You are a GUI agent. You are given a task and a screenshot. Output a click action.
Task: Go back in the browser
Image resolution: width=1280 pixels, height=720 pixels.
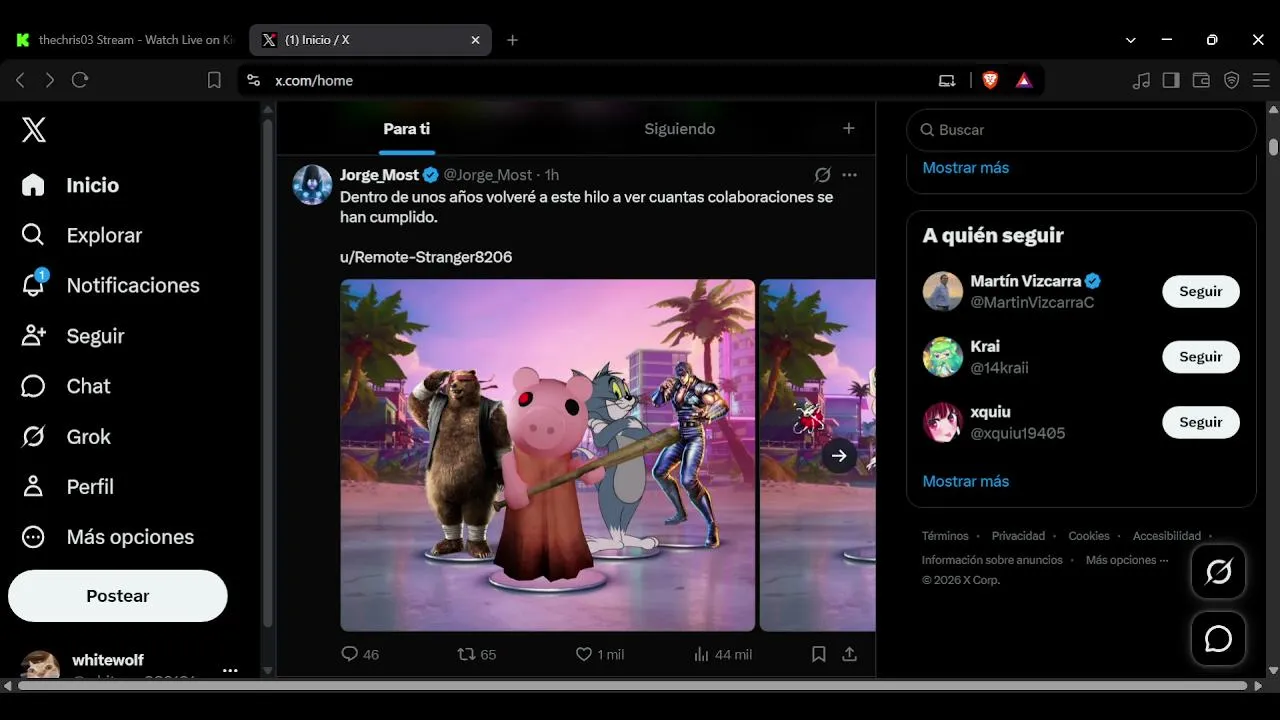(20, 80)
